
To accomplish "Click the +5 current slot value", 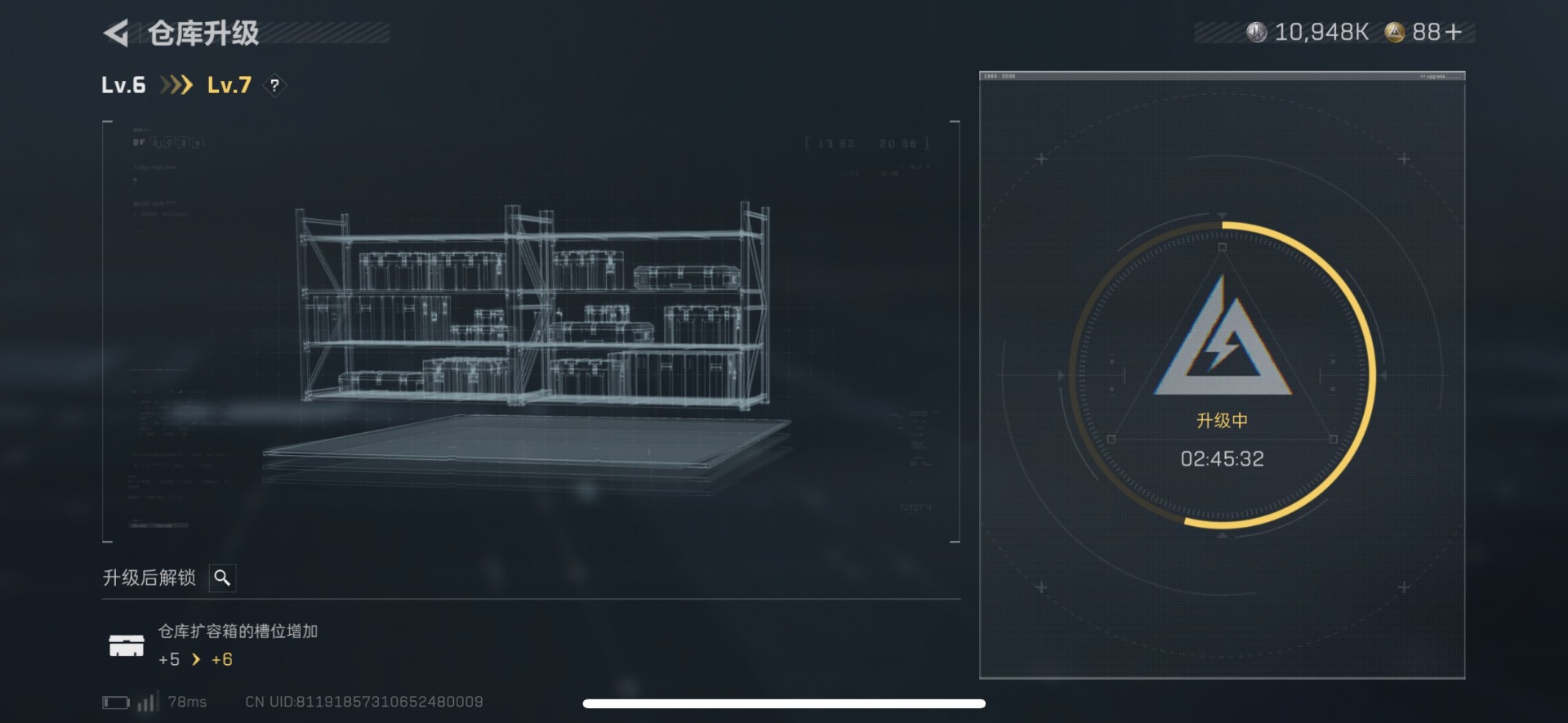I will [x=169, y=659].
